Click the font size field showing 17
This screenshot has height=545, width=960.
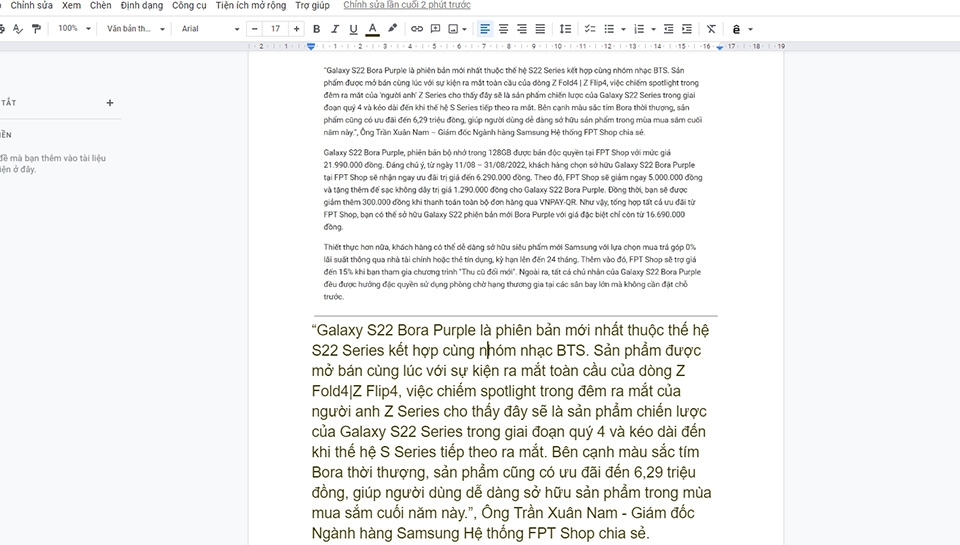tap(276, 29)
